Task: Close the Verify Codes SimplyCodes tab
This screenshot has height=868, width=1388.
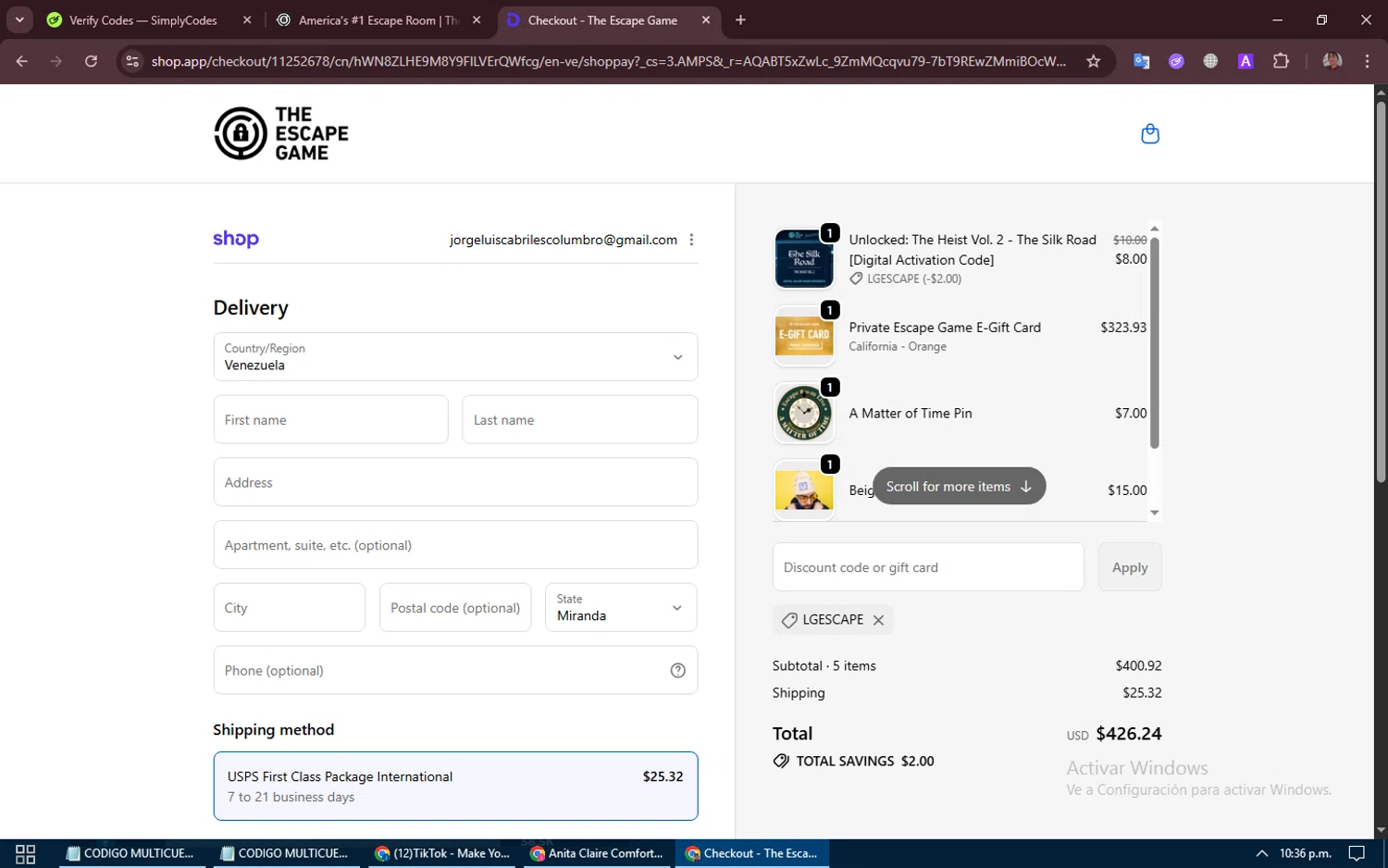Action: [247, 20]
